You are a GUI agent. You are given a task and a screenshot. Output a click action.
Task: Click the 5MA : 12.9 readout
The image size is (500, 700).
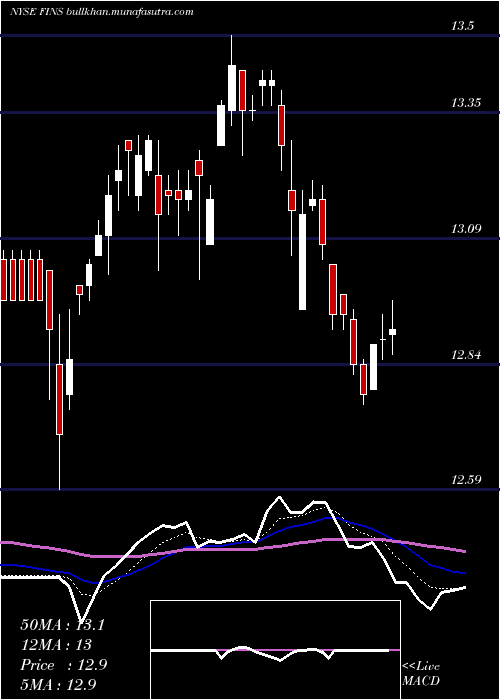pyautogui.click(x=58, y=684)
